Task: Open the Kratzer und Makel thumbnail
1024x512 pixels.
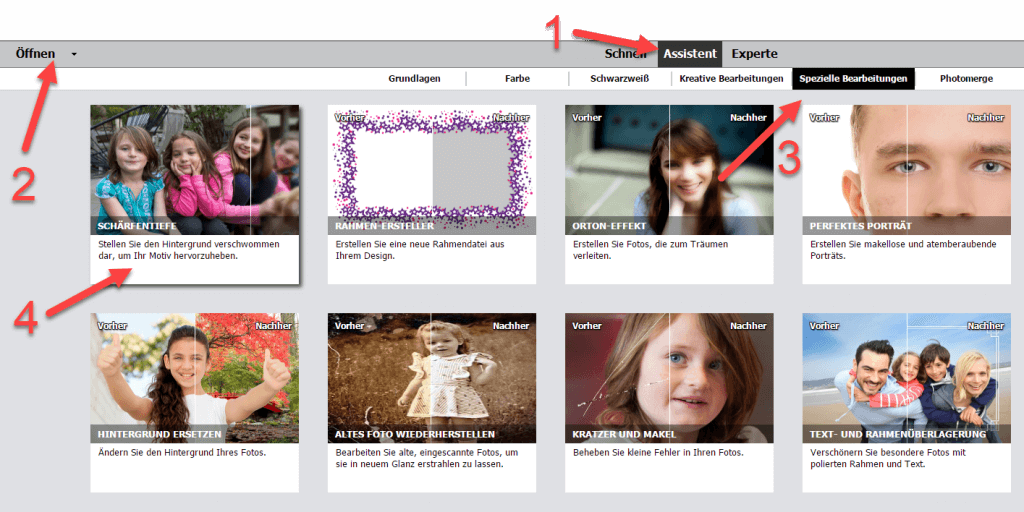Action: 669,378
